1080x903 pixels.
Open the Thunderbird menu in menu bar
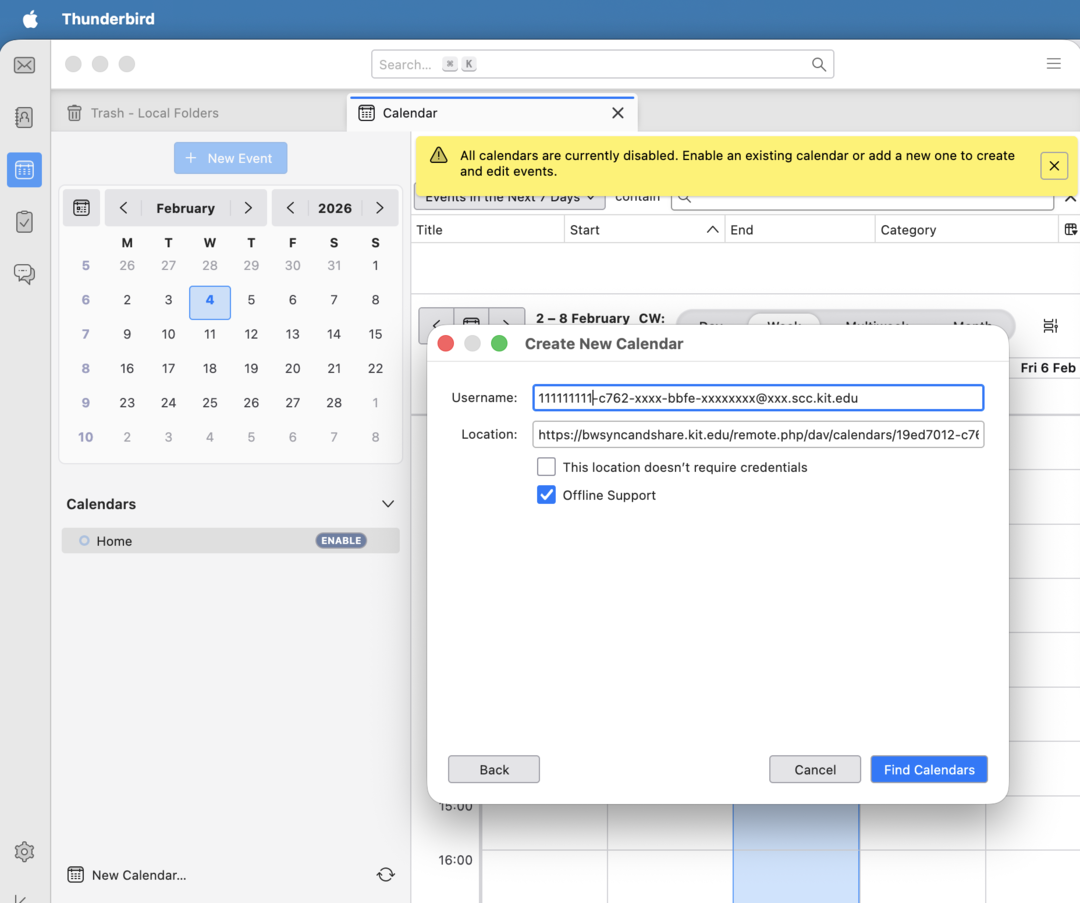[x=108, y=19]
